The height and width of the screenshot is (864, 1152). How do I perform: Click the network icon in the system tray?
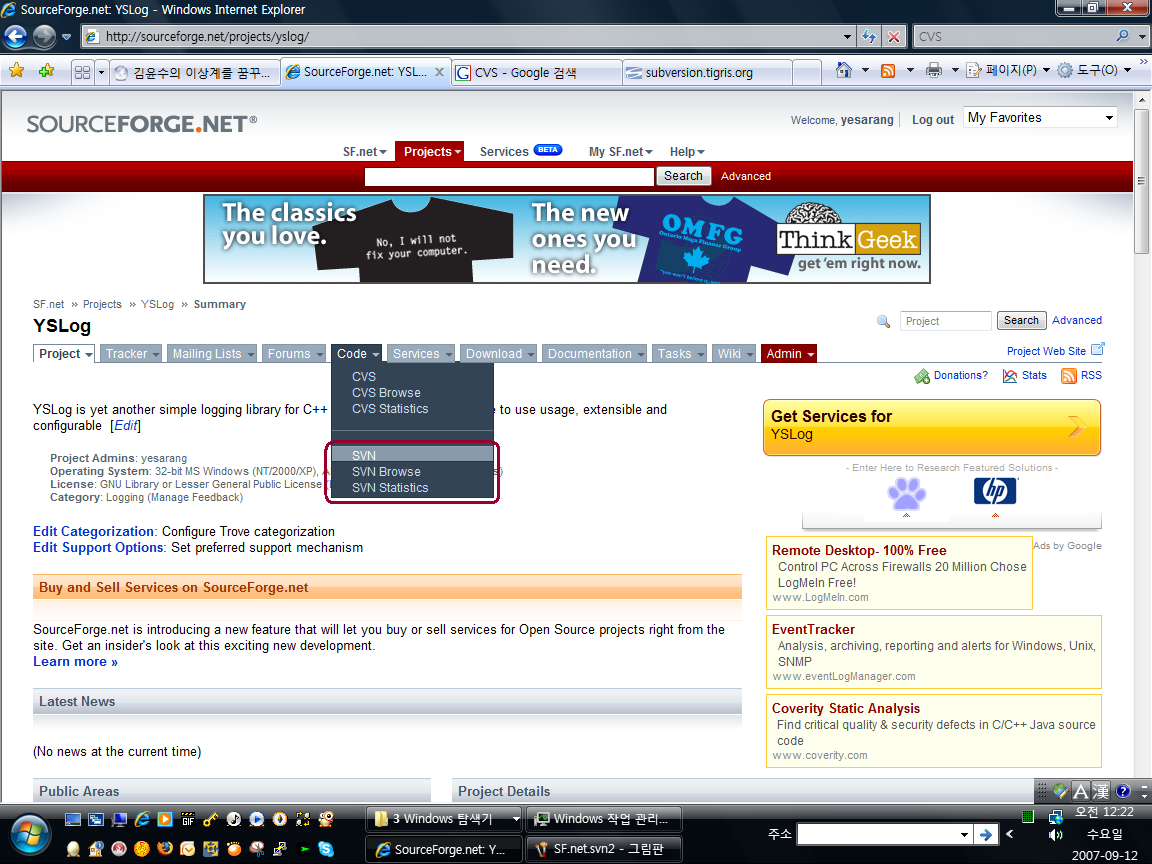coord(1055,816)
